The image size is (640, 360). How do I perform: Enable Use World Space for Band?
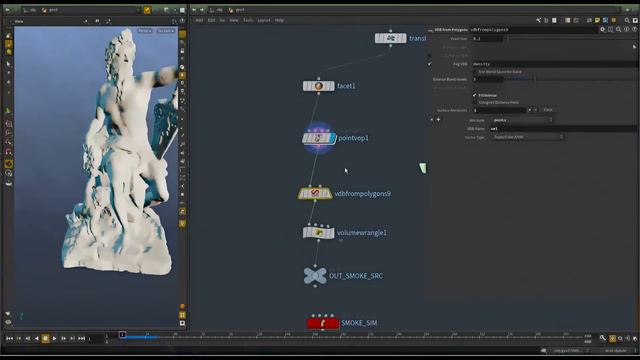(x=475, y=72)
